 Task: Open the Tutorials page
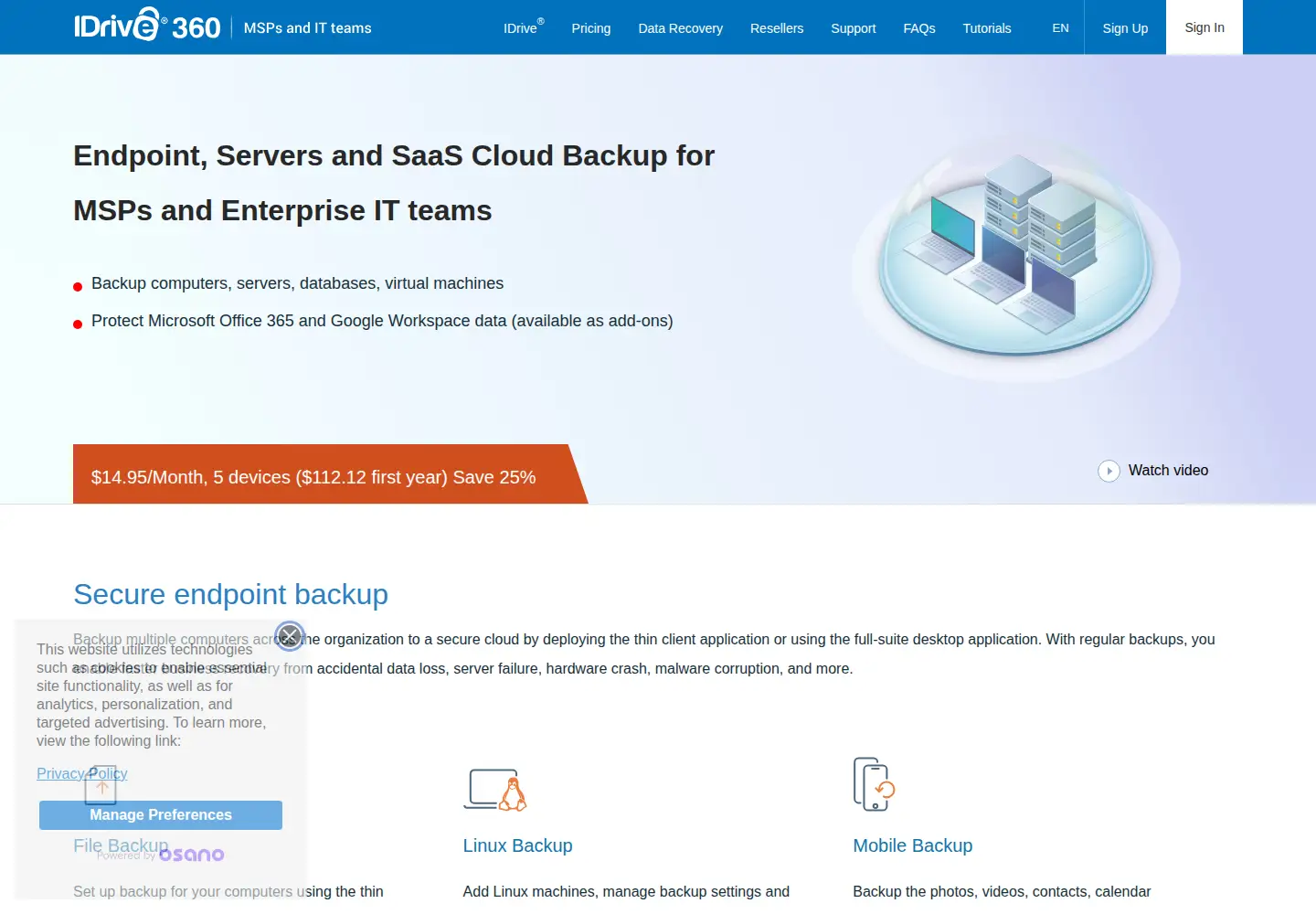coord(987,28)
